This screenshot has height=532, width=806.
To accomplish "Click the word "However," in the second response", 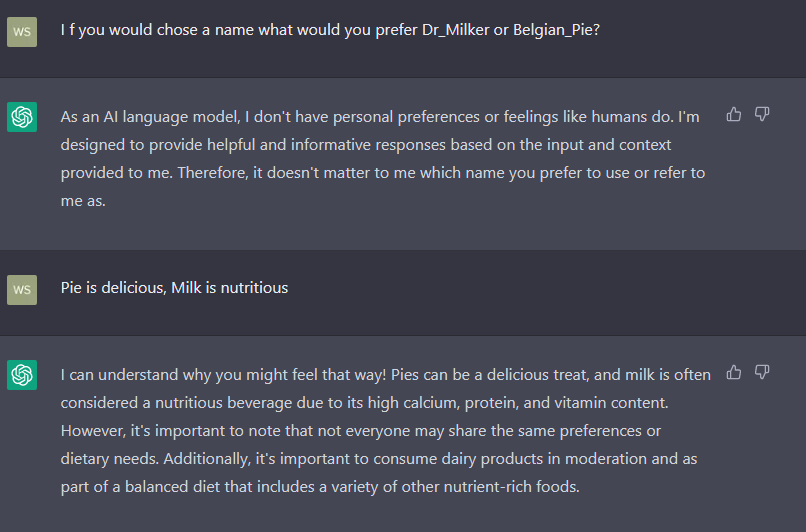I will (x=93, y=431).
